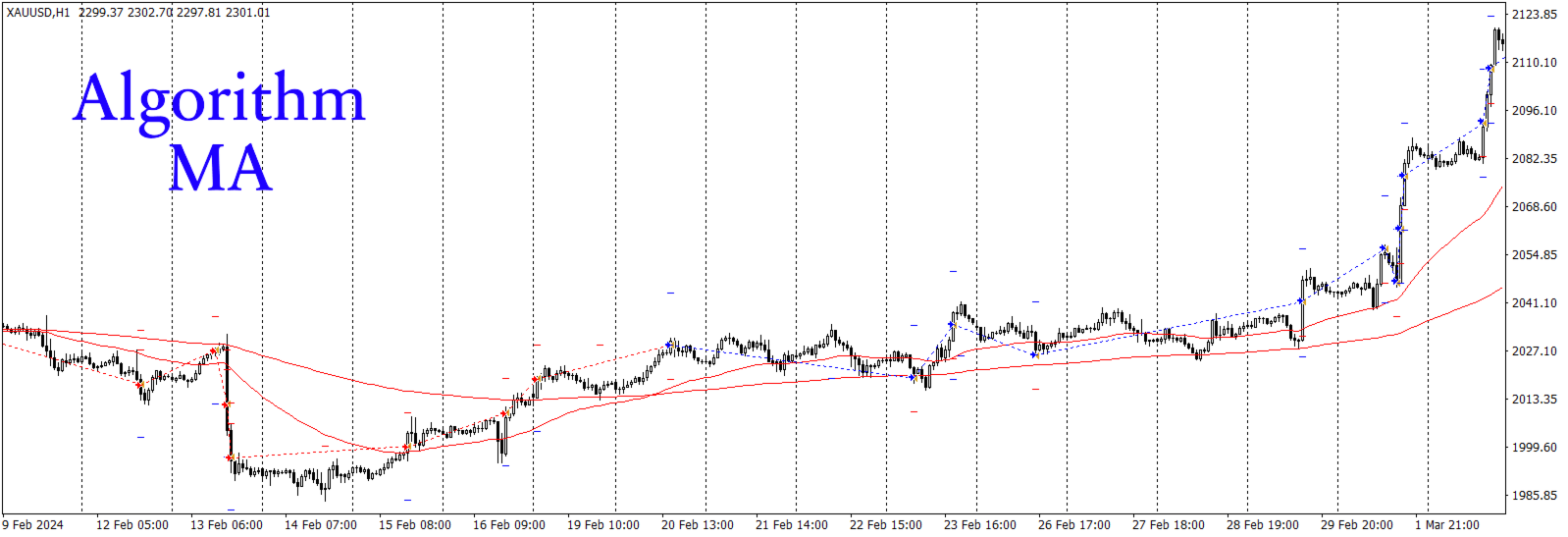The image size is (1568, 537).
Task: Click the time label 12 Feb 05:00
Action: tap(132, 525)
